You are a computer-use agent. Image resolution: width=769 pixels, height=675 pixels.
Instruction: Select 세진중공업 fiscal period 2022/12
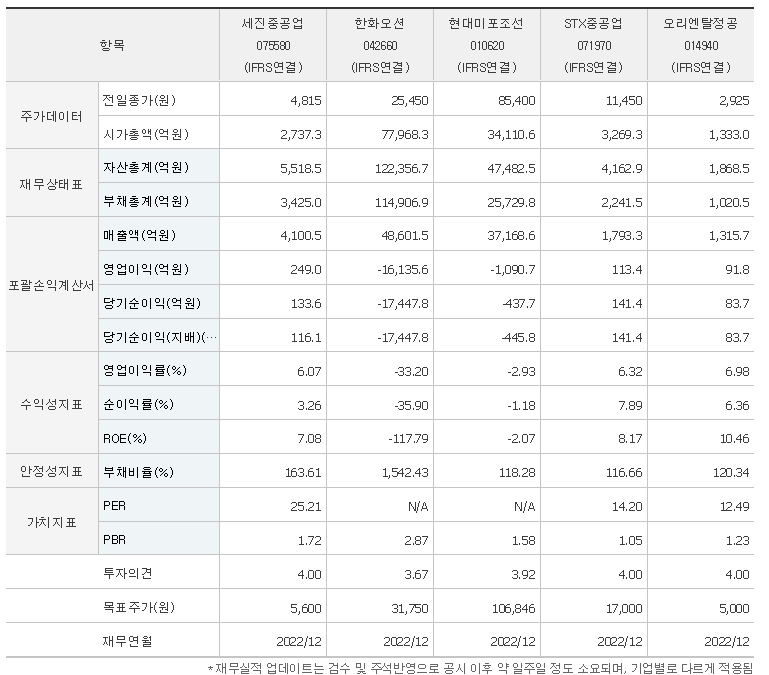pos(299,641)
